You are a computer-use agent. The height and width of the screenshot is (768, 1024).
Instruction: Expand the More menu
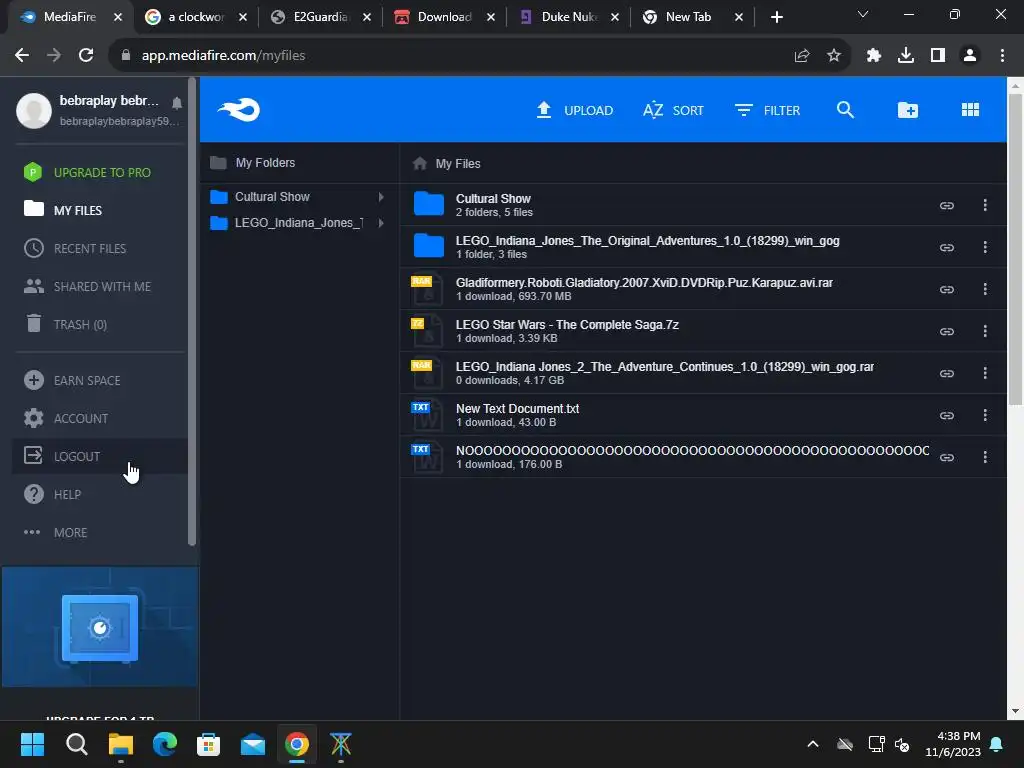tap(56, 532)
